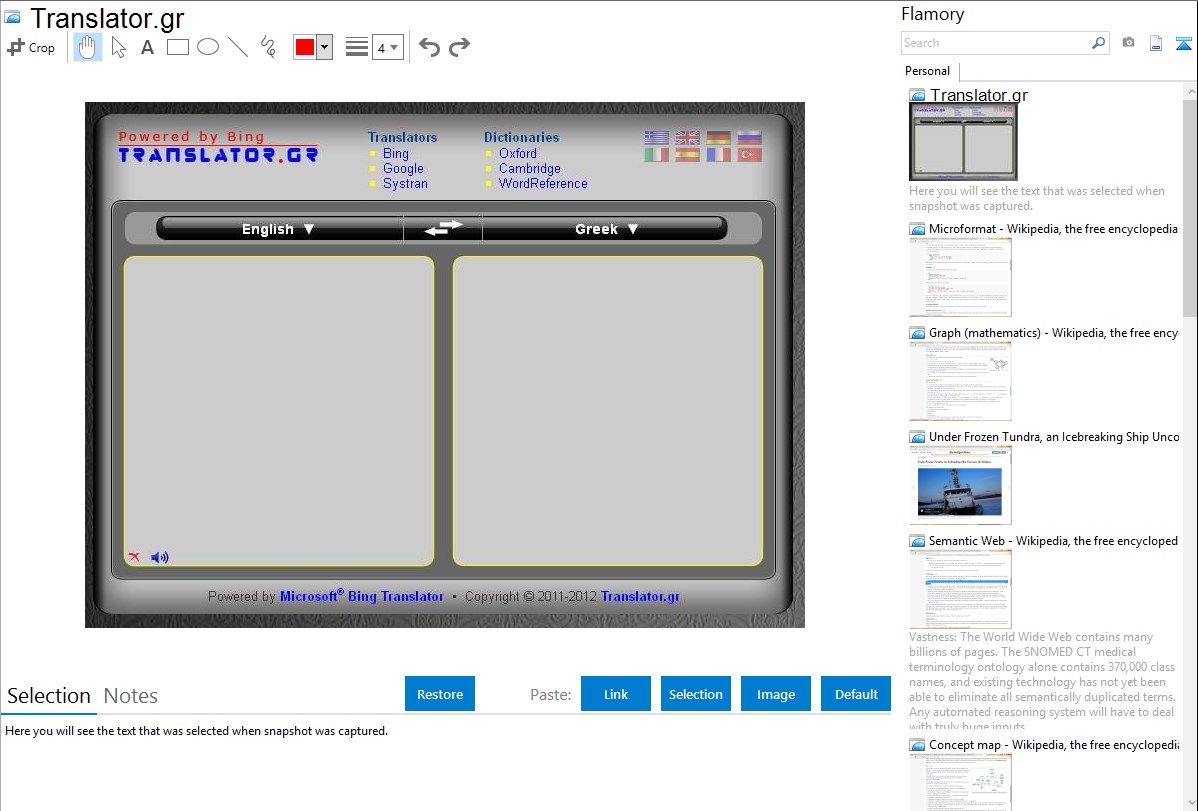Click the Semantic Web title text
The width and height of the screenshot is (1198, 811).
coord(1053,540)
